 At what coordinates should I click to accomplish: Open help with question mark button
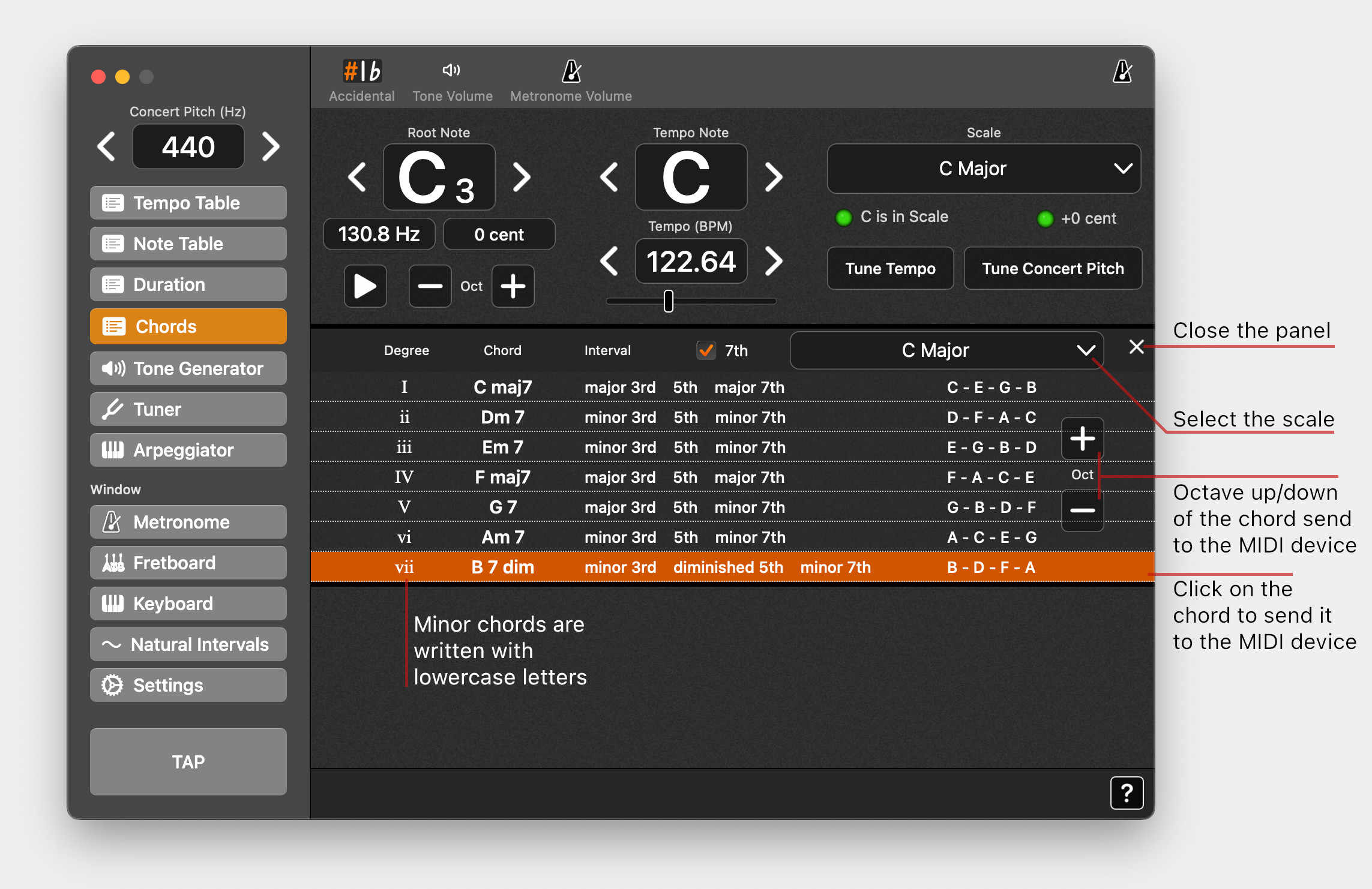1127,793
